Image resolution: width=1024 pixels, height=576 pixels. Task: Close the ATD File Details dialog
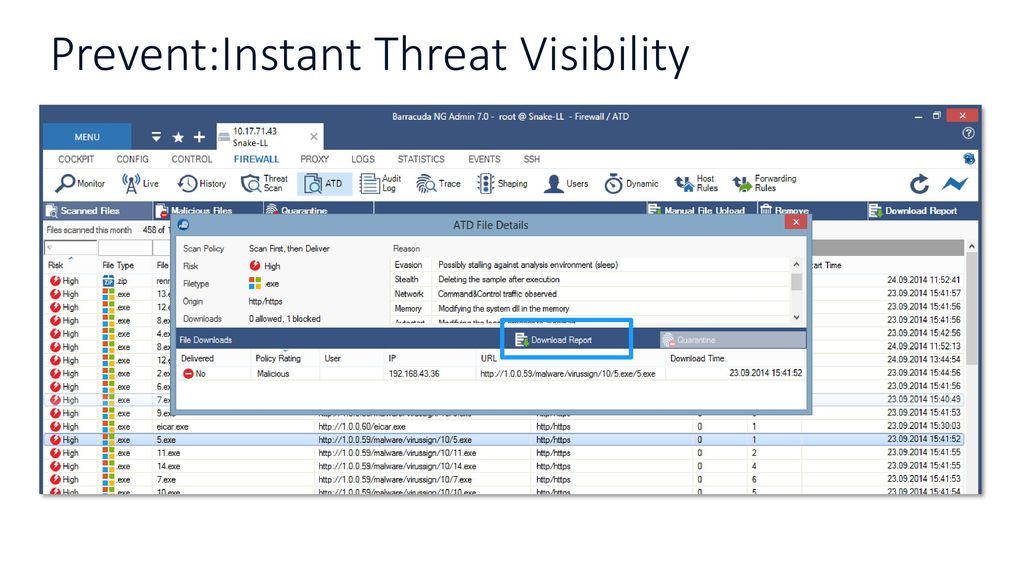coord(795,222)
